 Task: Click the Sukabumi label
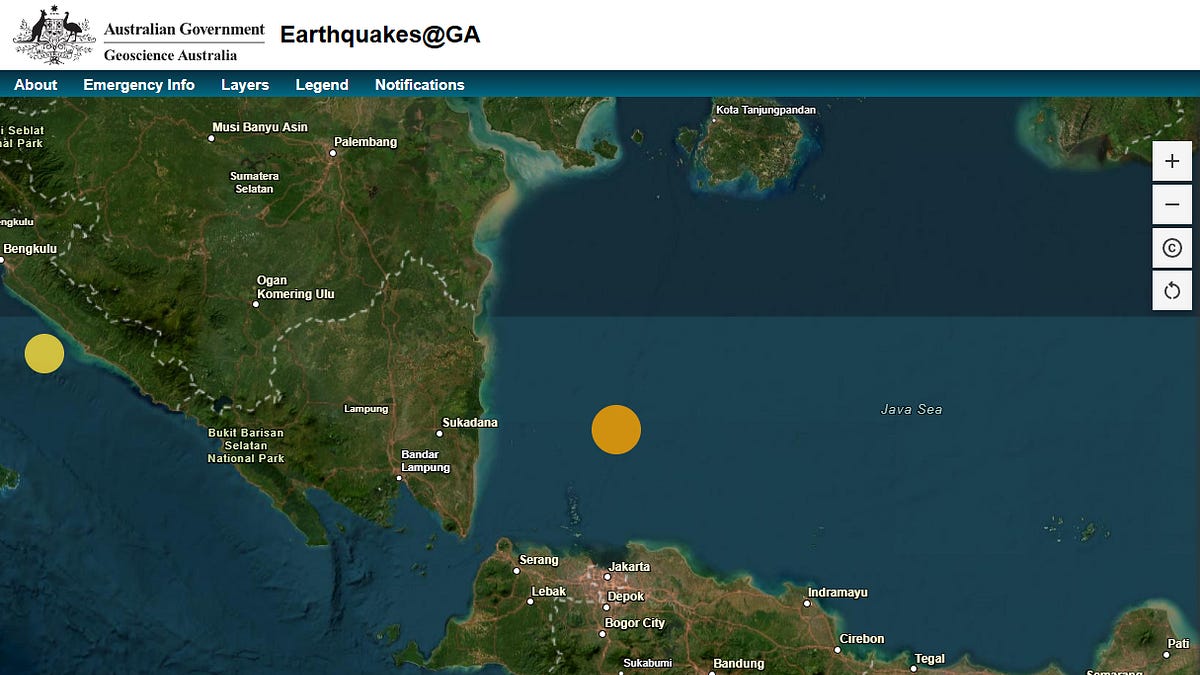point(648,663)
